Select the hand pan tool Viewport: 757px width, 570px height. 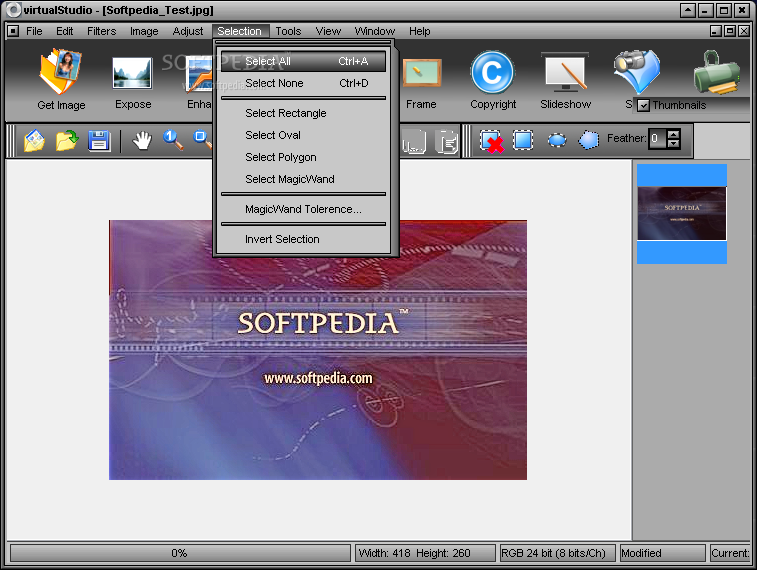(x=142, y=141)
